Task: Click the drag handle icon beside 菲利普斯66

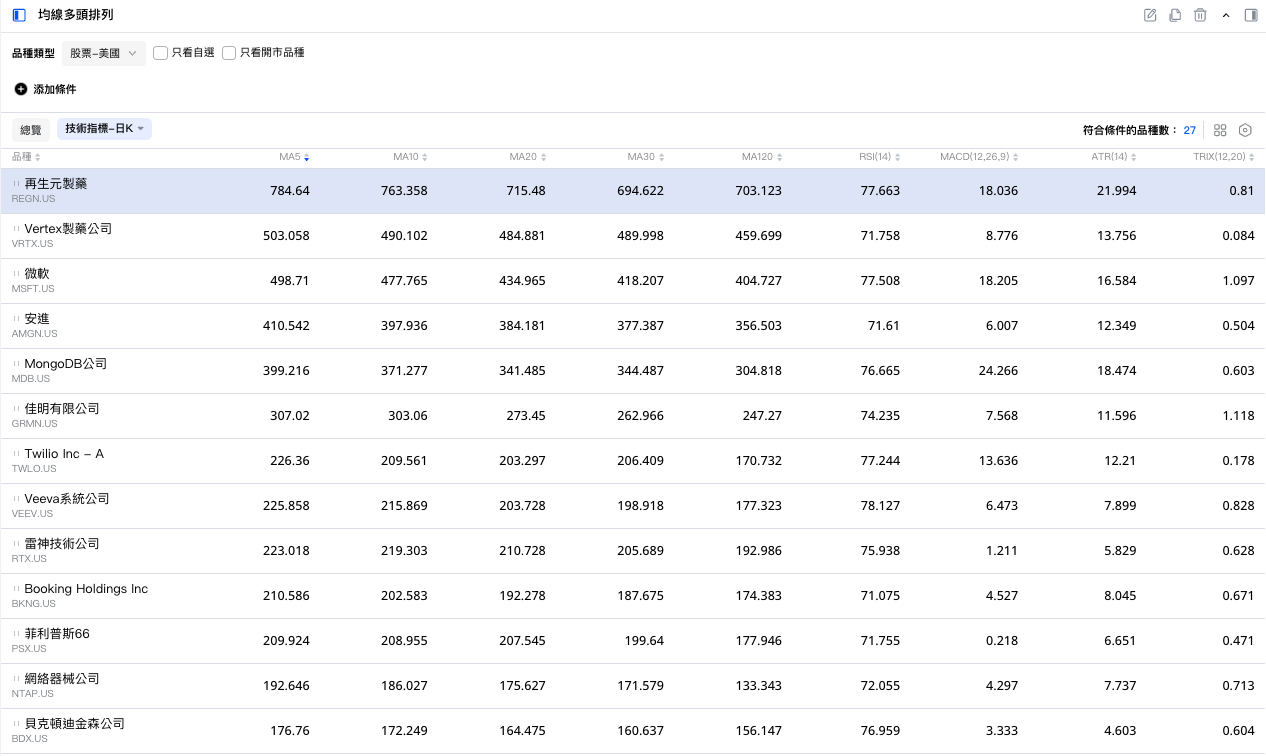Action: [16, 633]
